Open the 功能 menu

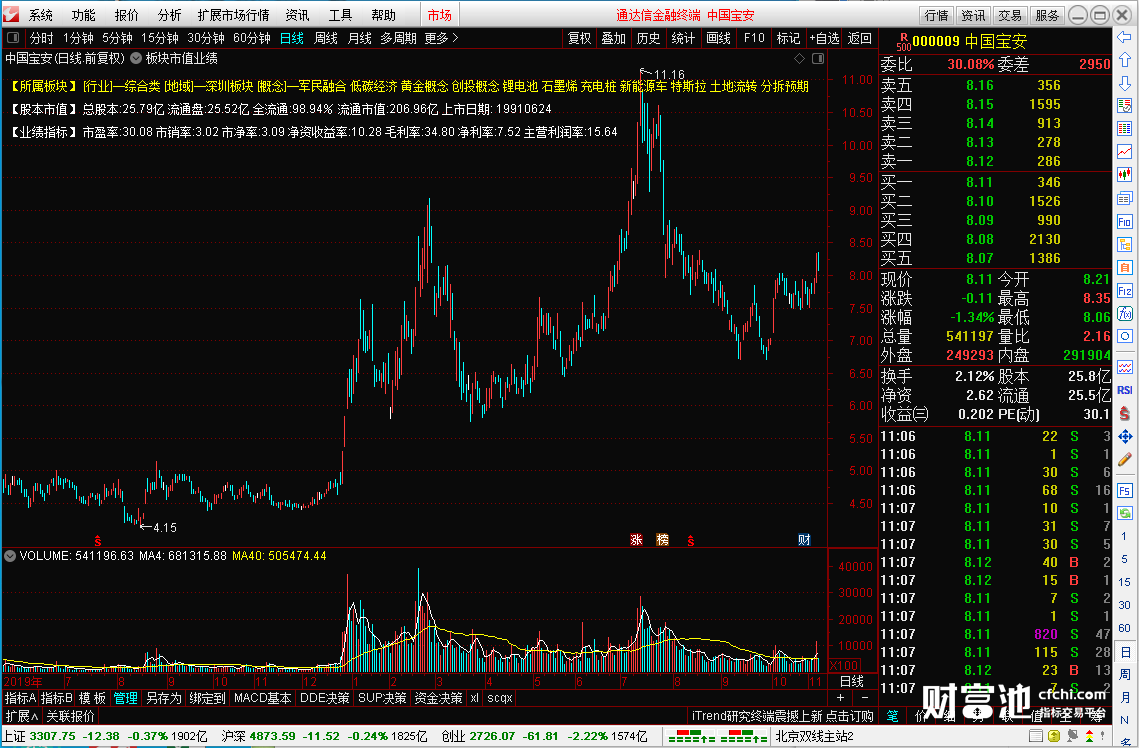pyautogui.click(x=84, y=15)
